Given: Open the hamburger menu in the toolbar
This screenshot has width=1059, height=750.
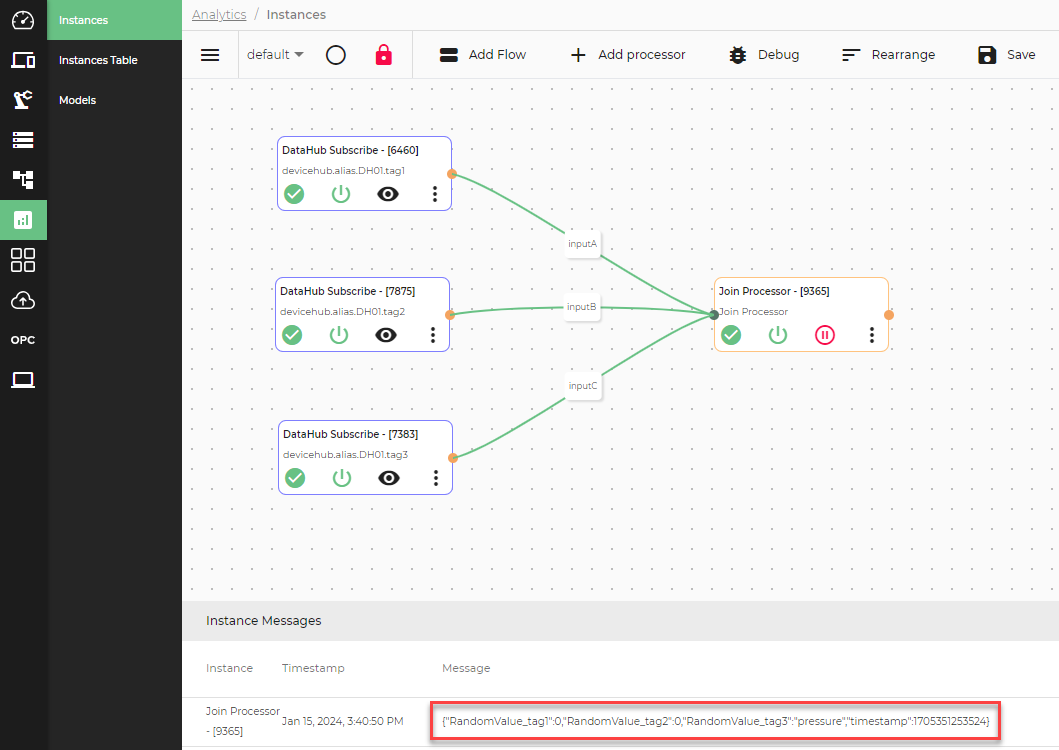Looking at the screenshot, I should 210,55.
